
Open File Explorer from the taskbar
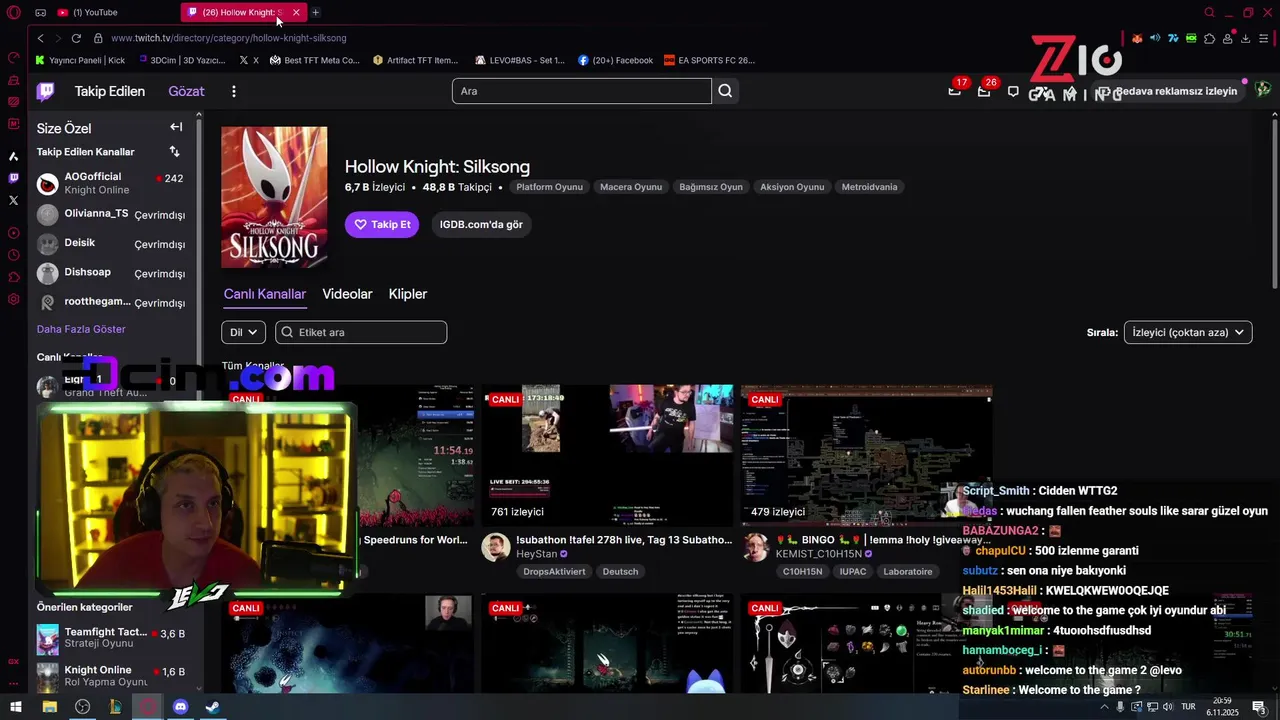(49, 707)
